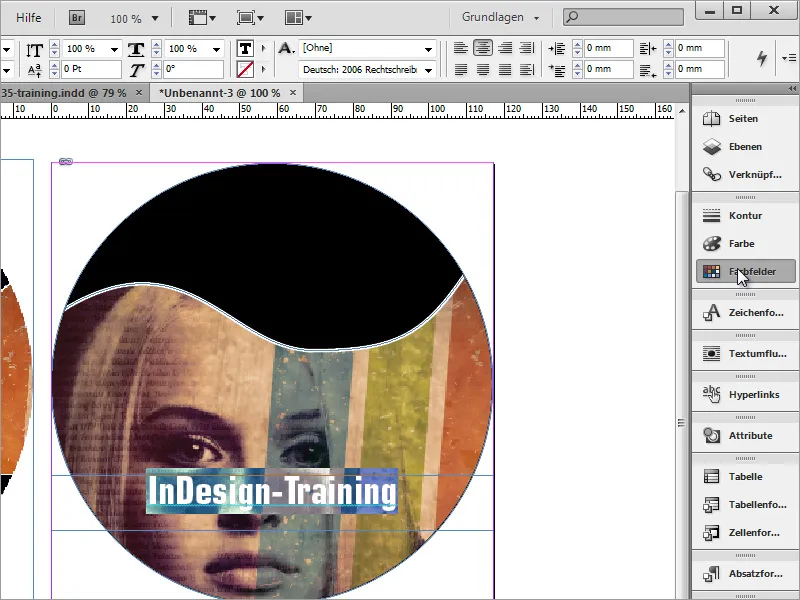This screenshot has width=800, height=600.
Task: Open the screen mode icon menu
Action: coord(250,18)
